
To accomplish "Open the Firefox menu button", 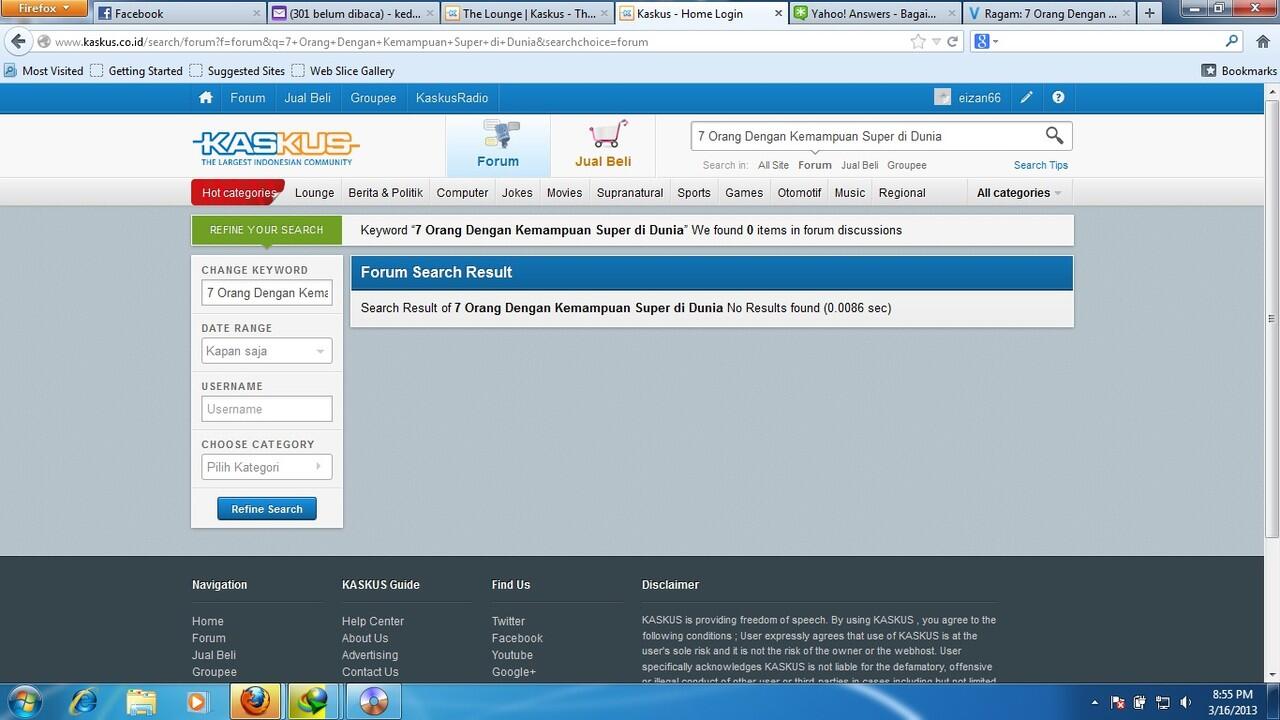I will pyautogui.click(x=44, y=9).
